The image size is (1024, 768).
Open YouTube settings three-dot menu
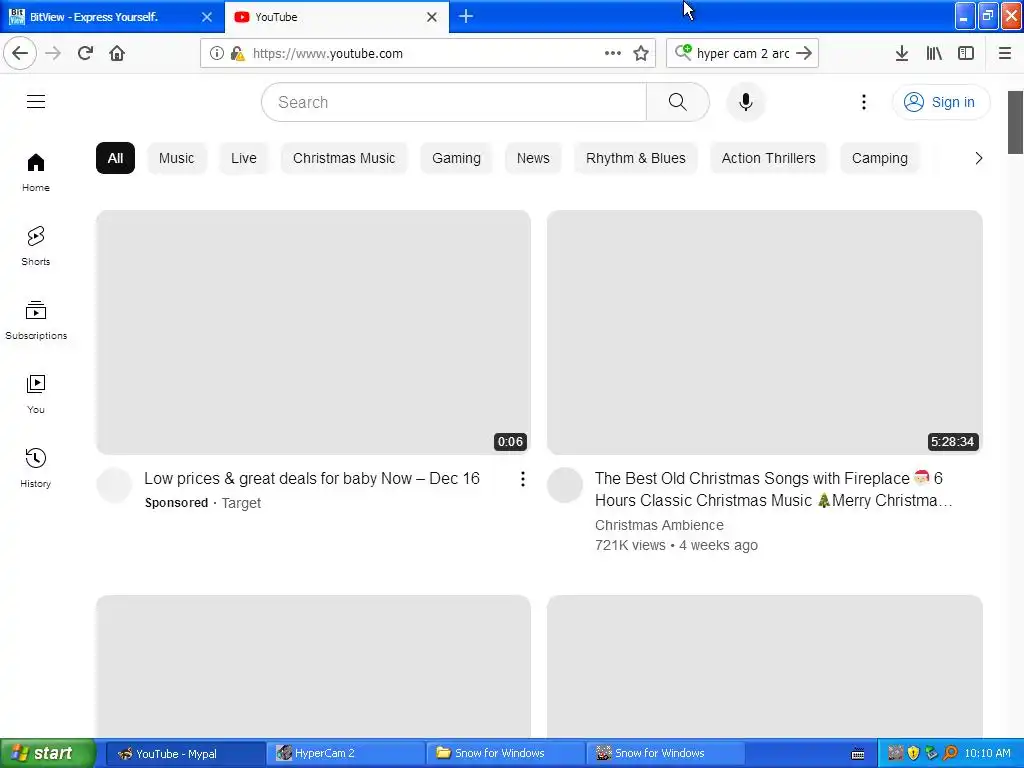coord(863,102)
